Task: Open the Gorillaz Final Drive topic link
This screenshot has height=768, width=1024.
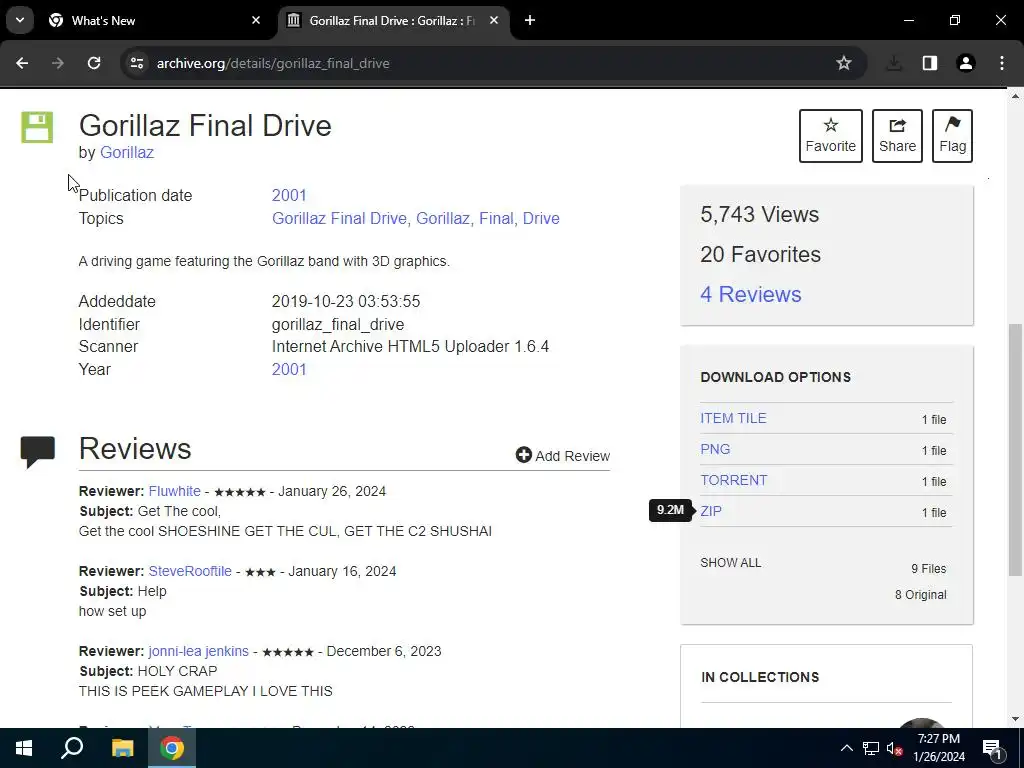Action: tap(339, 218)
